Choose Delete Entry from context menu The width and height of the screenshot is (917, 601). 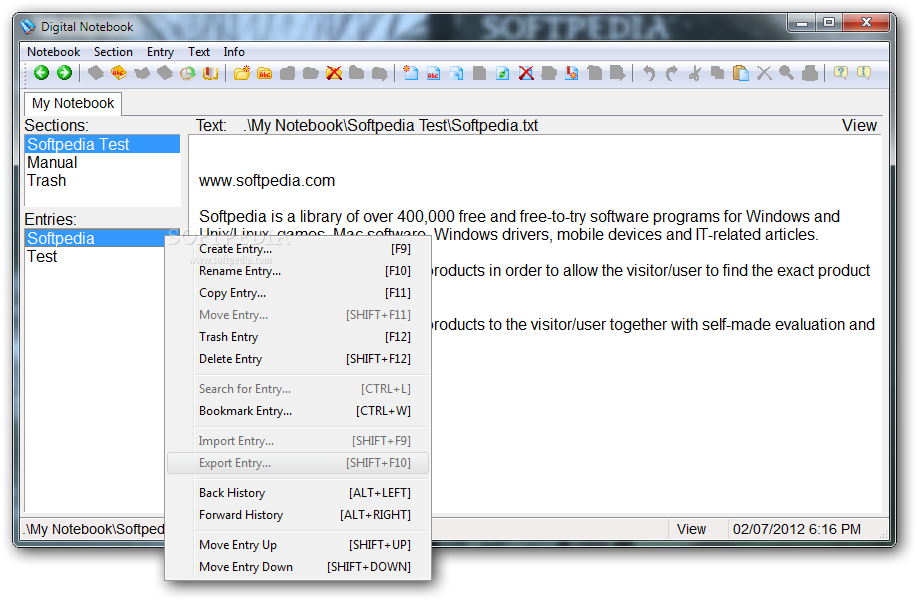[x=298, y=359]
